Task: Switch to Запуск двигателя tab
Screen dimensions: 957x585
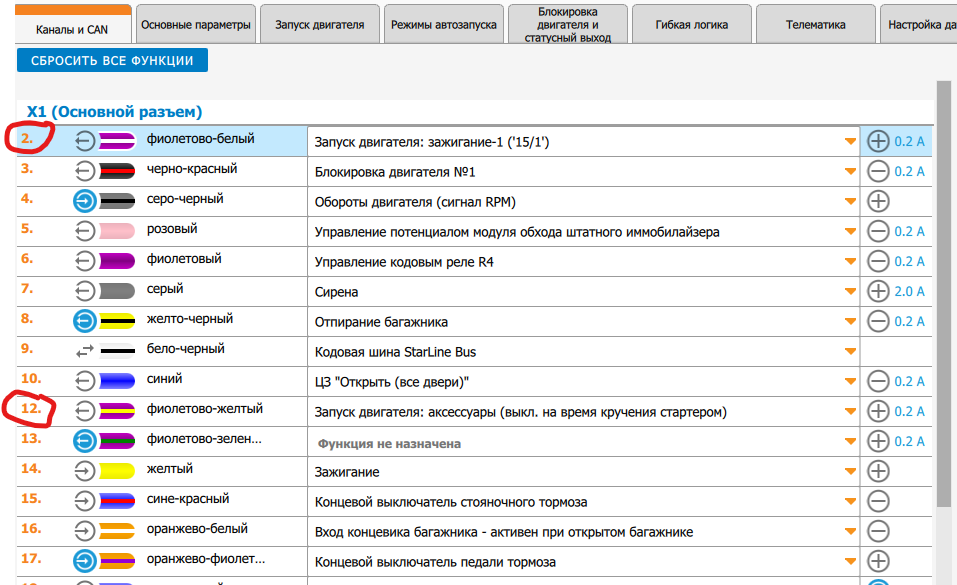Action: [x=320, y=25]
